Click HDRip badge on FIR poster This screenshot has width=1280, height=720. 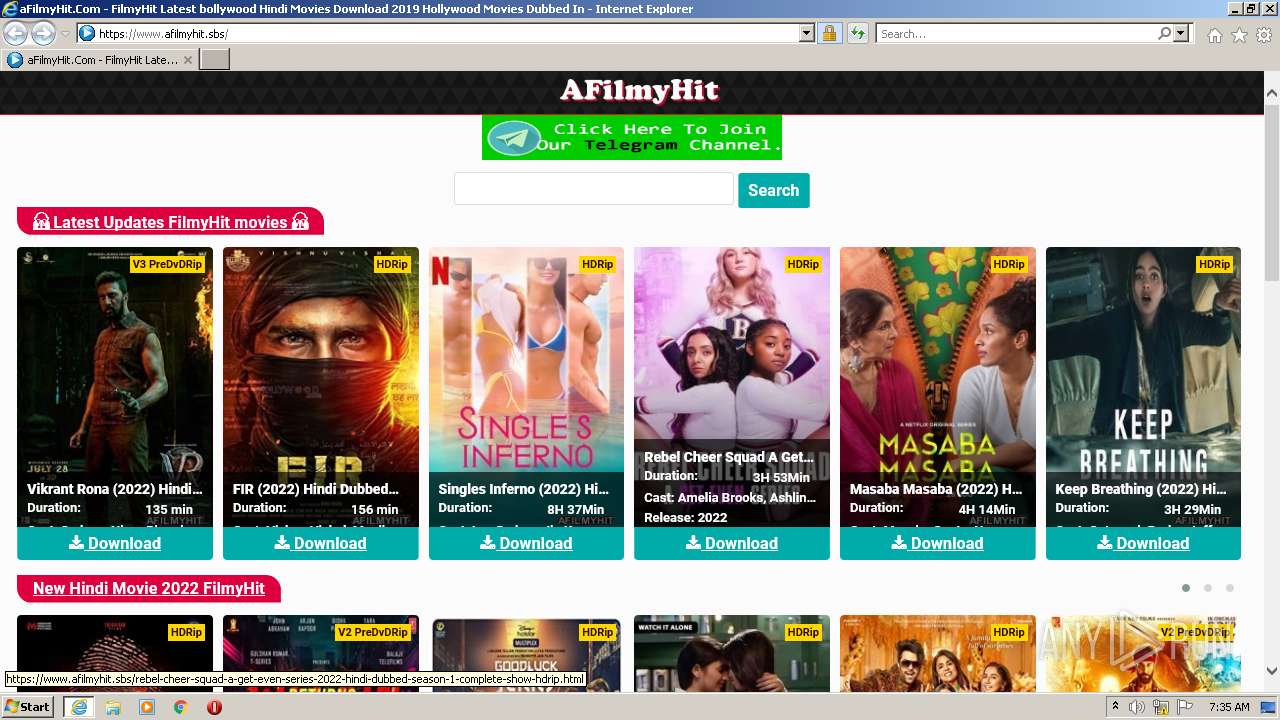point(392,264)
